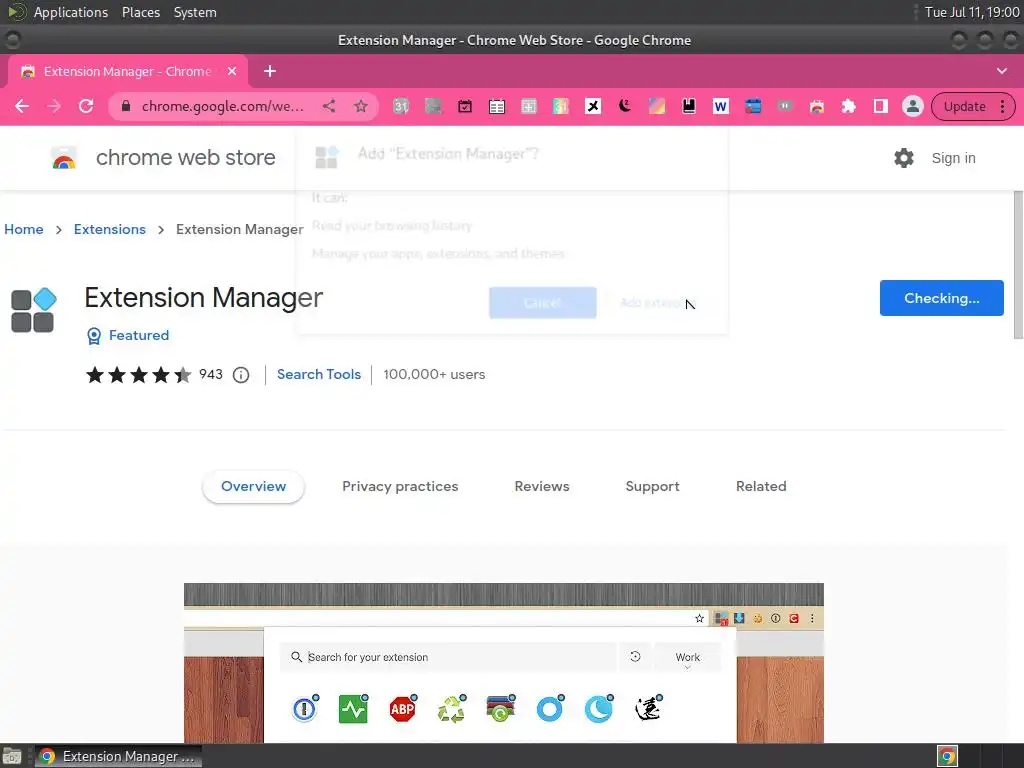Open the crescent moon extension icon
1024x768 pixels.
pos(625,106)
